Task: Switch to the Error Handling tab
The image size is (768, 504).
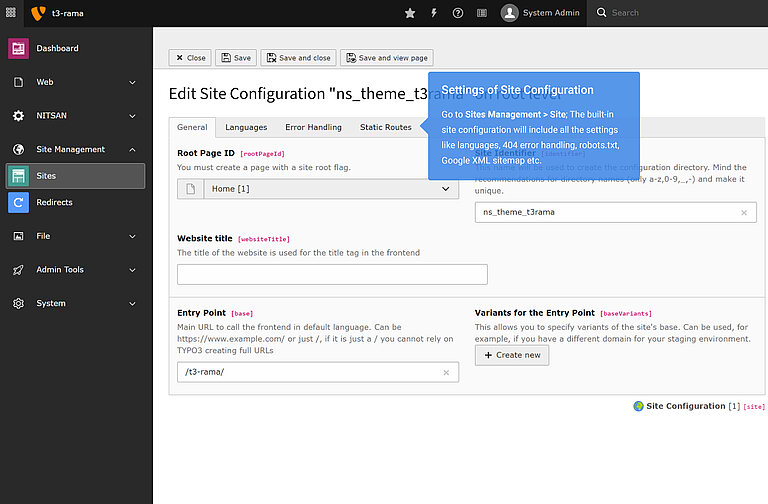Action: pyautogui.click(x=313, y=128)
